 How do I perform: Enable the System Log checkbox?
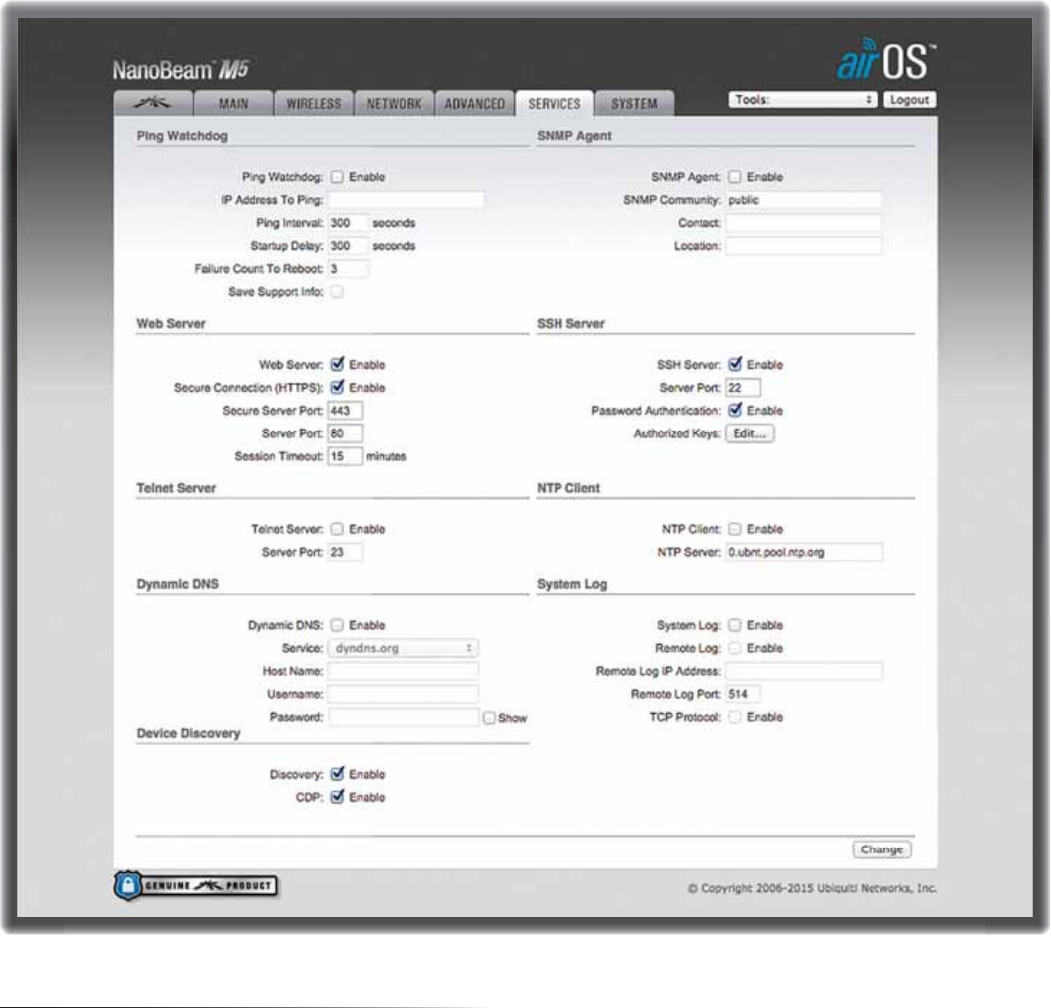(735, 625)
